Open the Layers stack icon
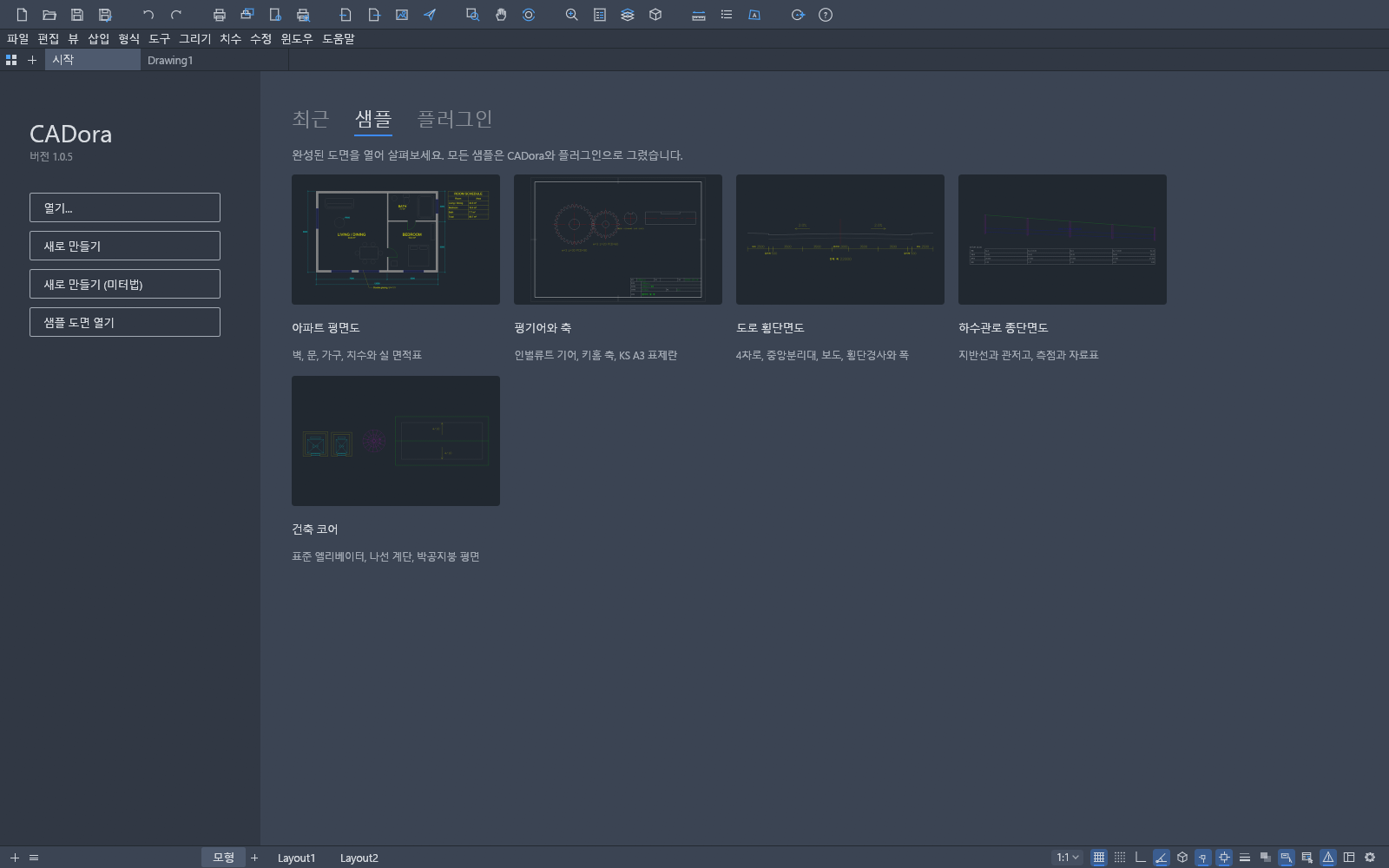This screenshot has height=868, width=1389. click(628, 15)
